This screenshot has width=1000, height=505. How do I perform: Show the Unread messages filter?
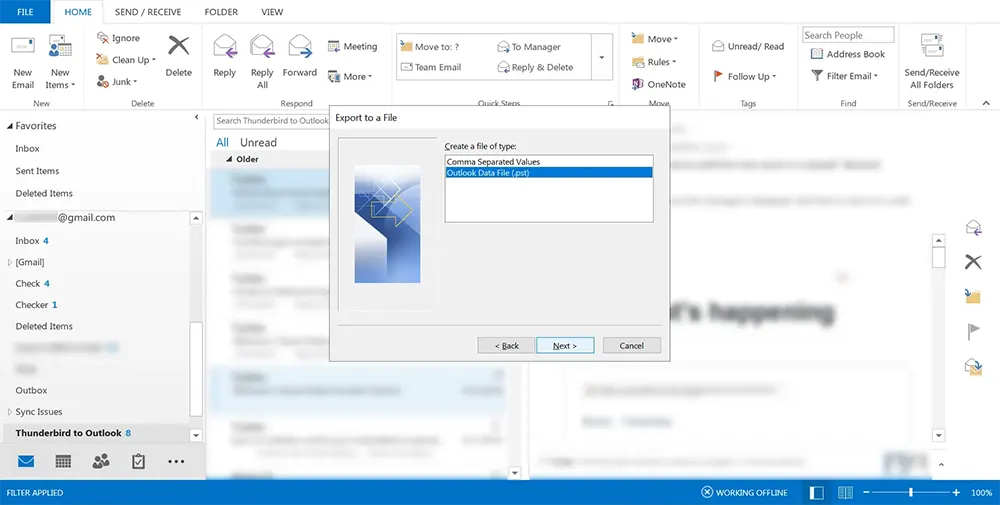258,143
